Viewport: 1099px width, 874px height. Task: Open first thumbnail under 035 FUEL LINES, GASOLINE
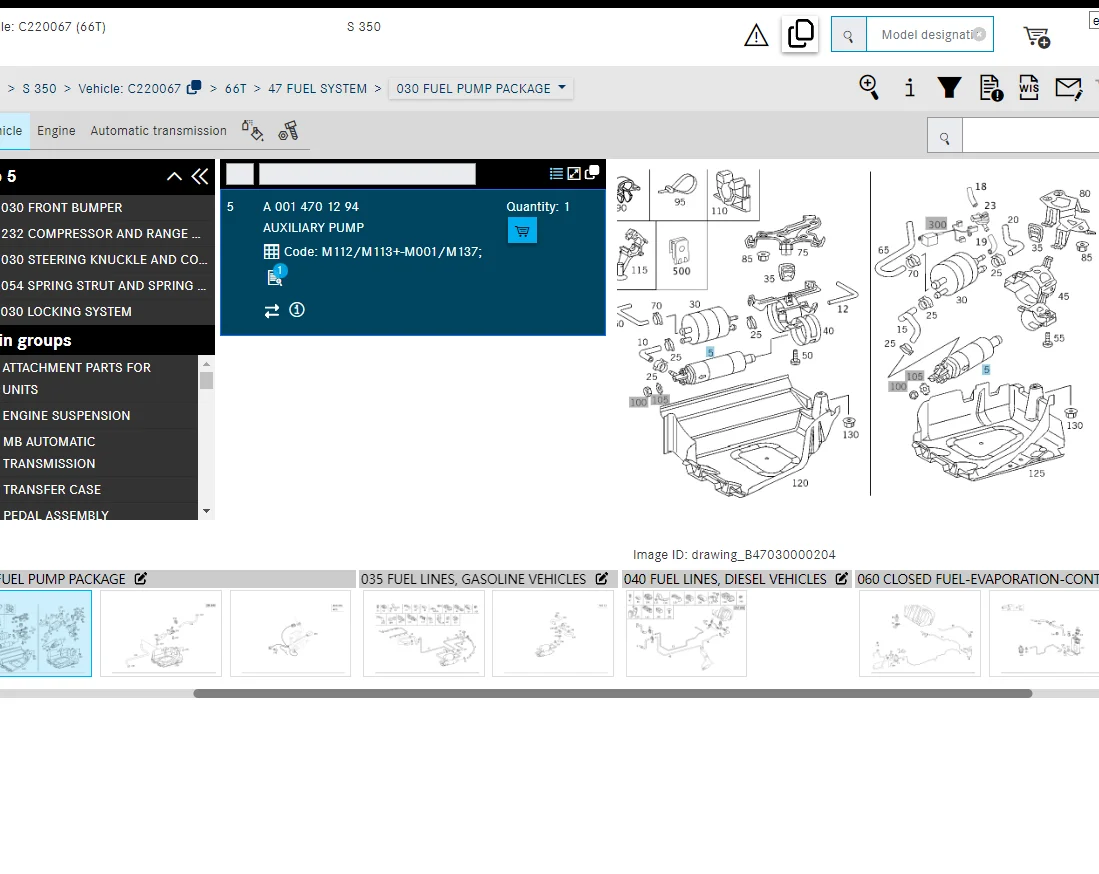point(424,634)
